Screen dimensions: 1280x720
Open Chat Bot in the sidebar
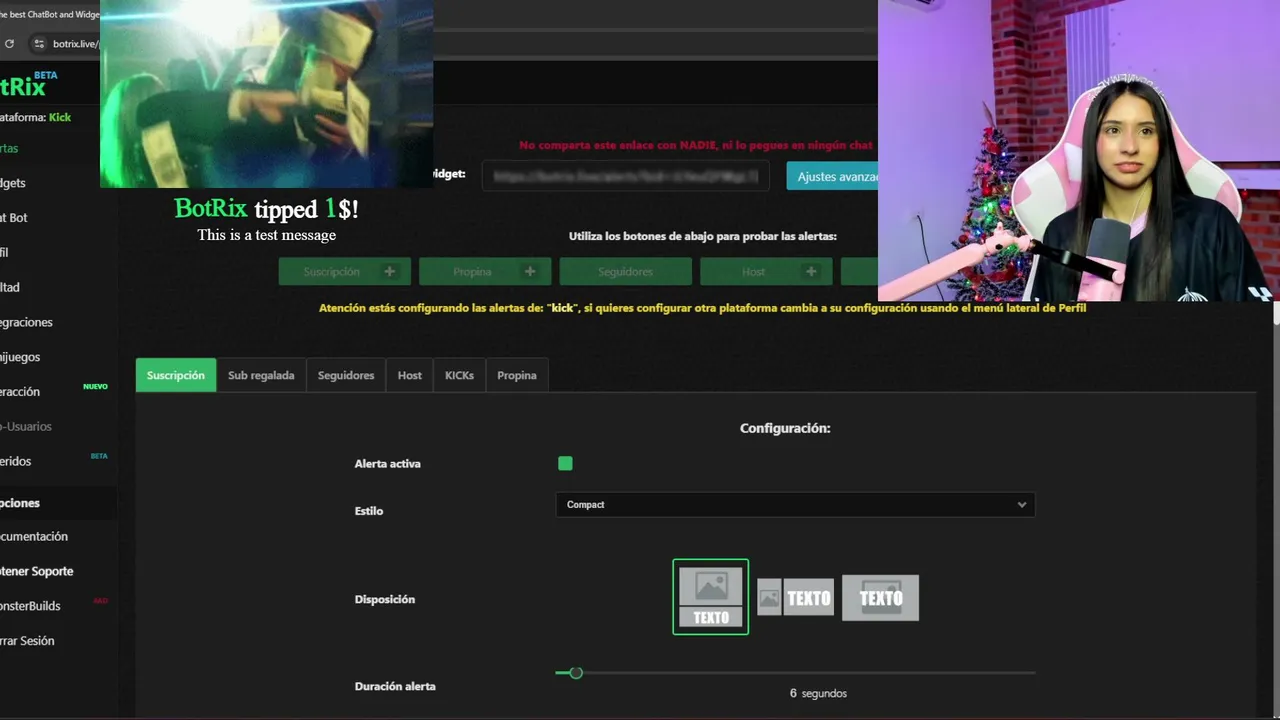pos(14,217)
